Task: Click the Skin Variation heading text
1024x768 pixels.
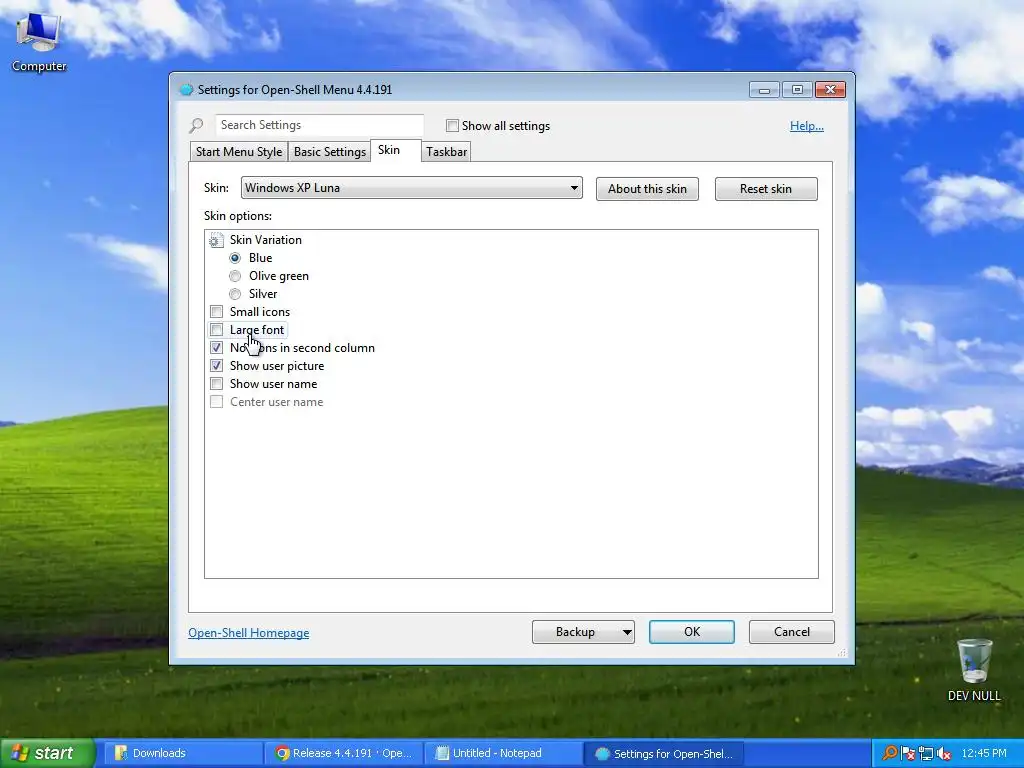Action: 266,240
